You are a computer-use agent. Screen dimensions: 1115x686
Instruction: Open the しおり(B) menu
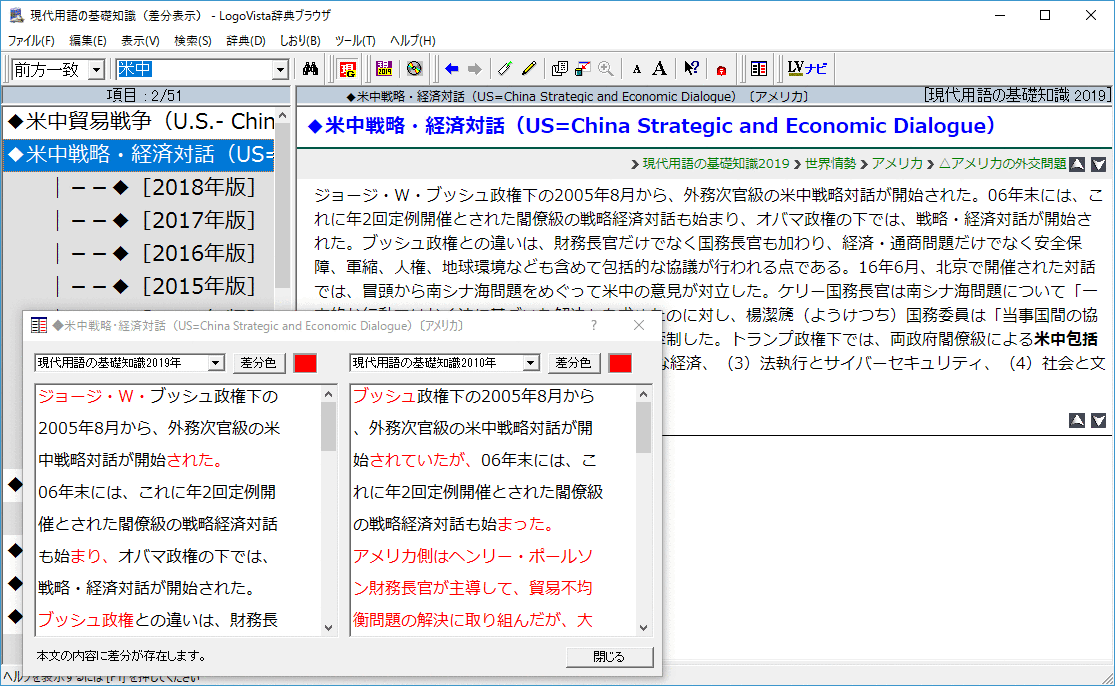300,41
